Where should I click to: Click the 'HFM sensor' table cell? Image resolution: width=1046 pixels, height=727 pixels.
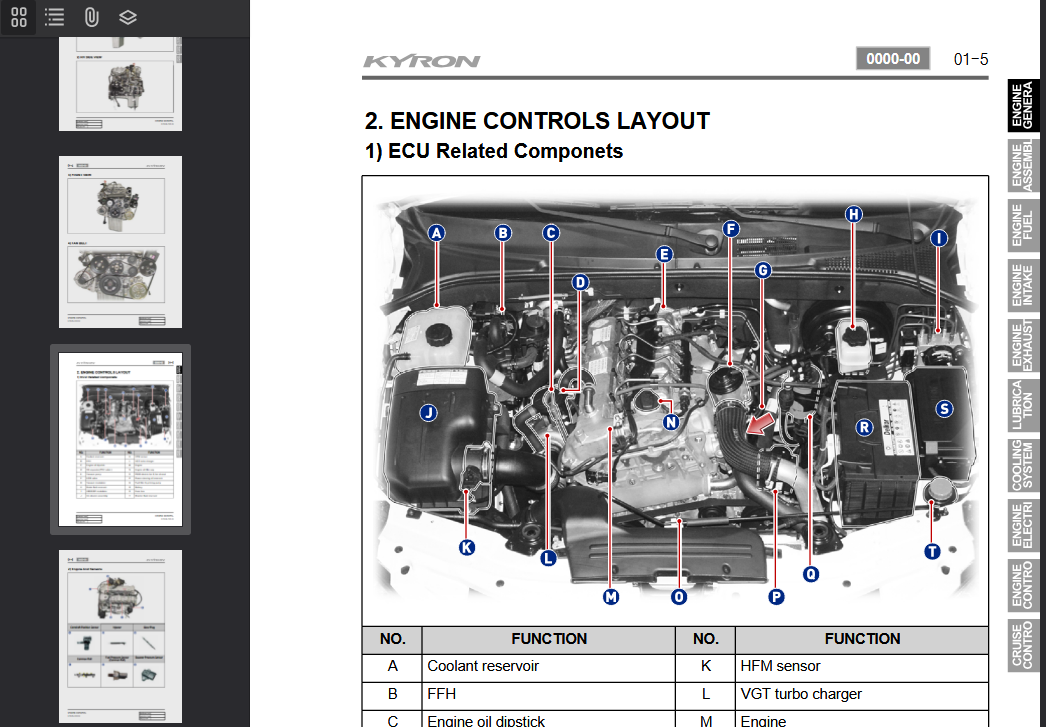pyautogui.click(x=861, y=666)
